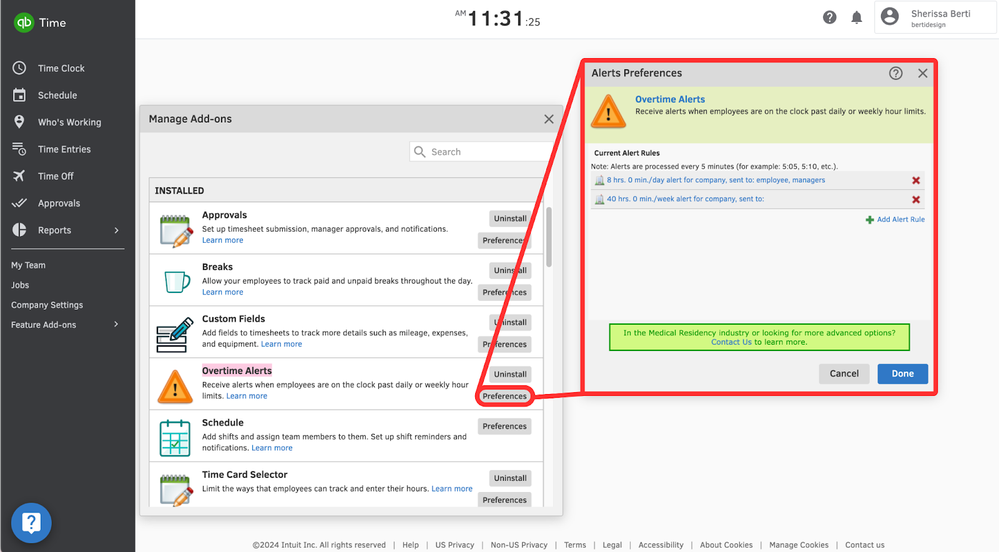Open My Team link
The width and height of the screenshot is (999, 552).
(x=28, y=265)
